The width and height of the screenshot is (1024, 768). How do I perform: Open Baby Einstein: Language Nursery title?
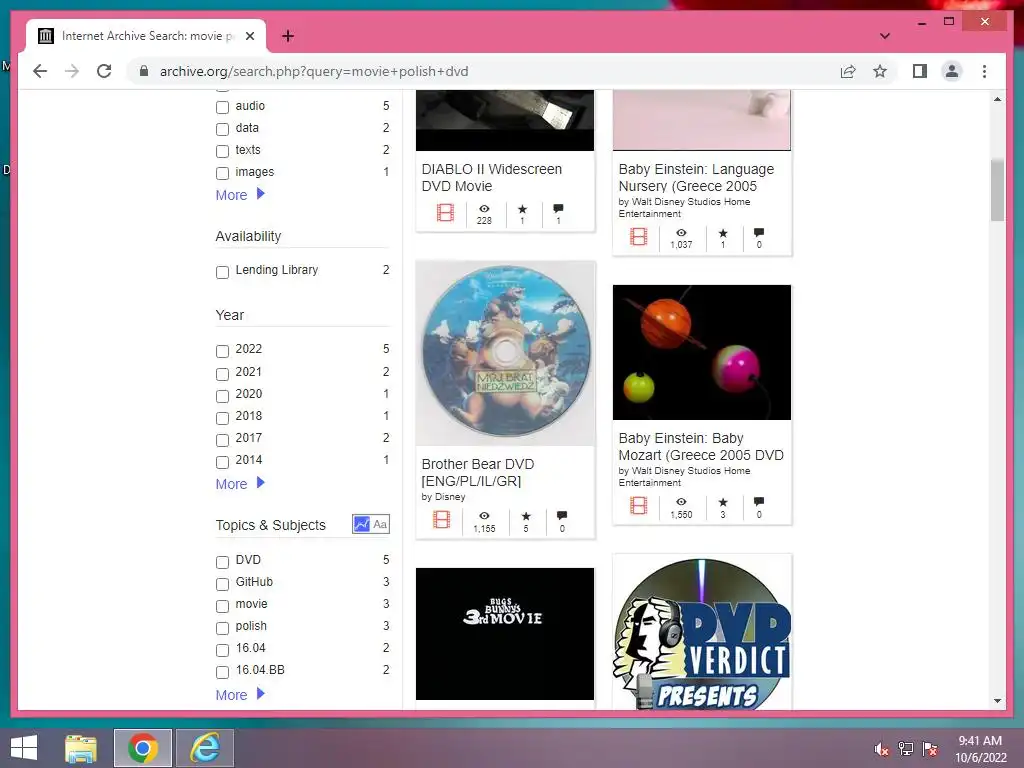[696, 178]
